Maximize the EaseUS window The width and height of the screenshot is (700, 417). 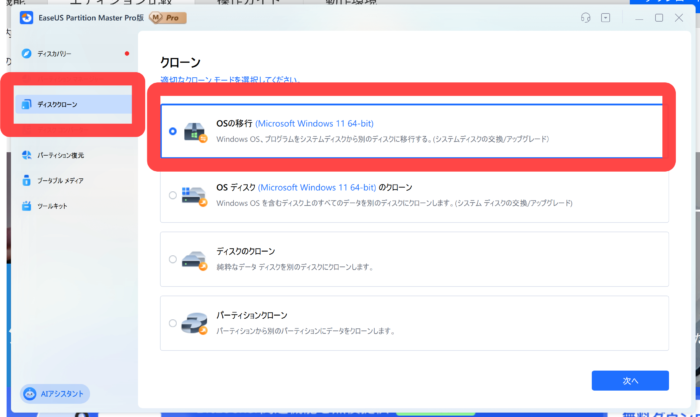coord(659,18)
